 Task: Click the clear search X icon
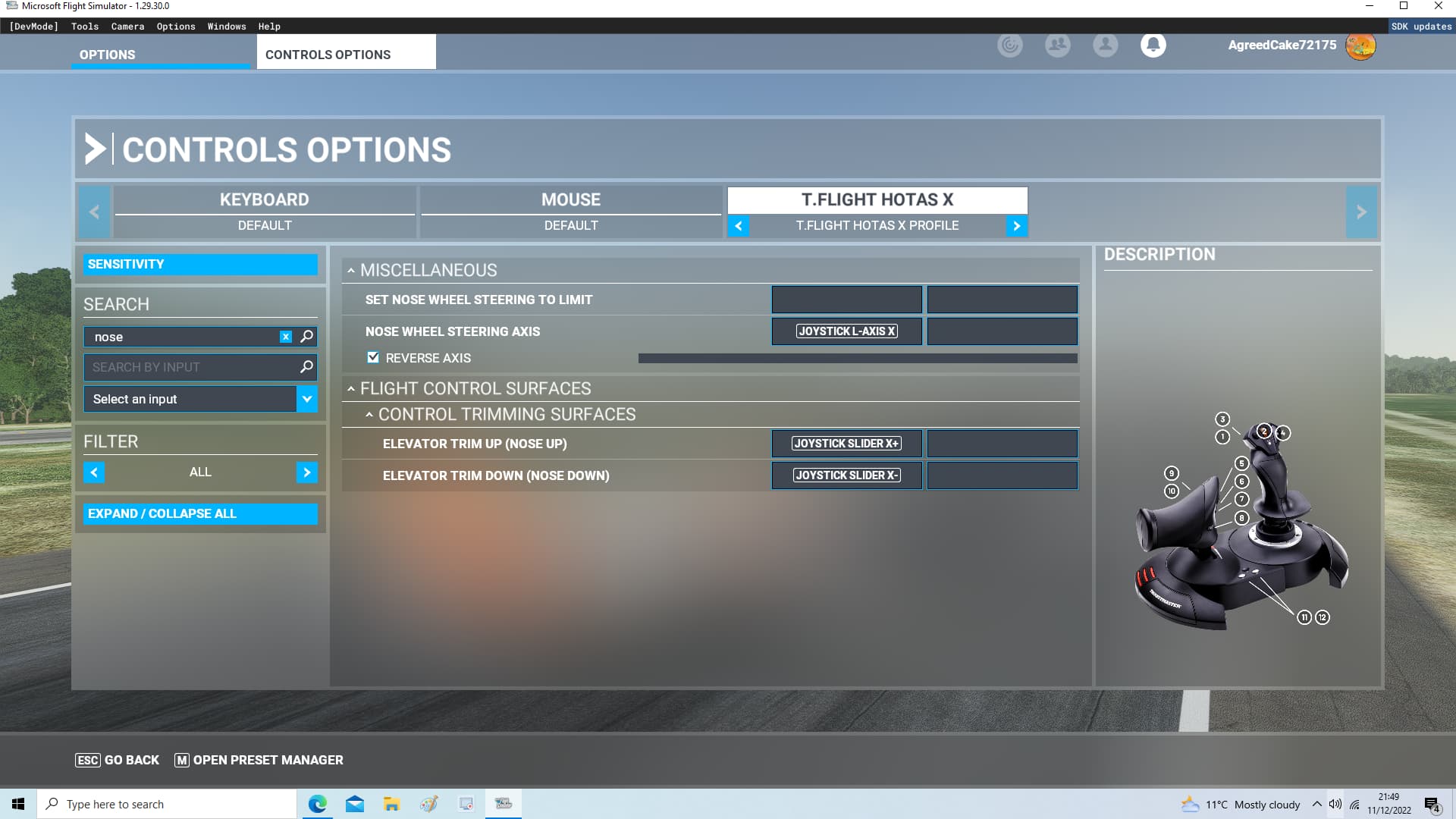286,337
